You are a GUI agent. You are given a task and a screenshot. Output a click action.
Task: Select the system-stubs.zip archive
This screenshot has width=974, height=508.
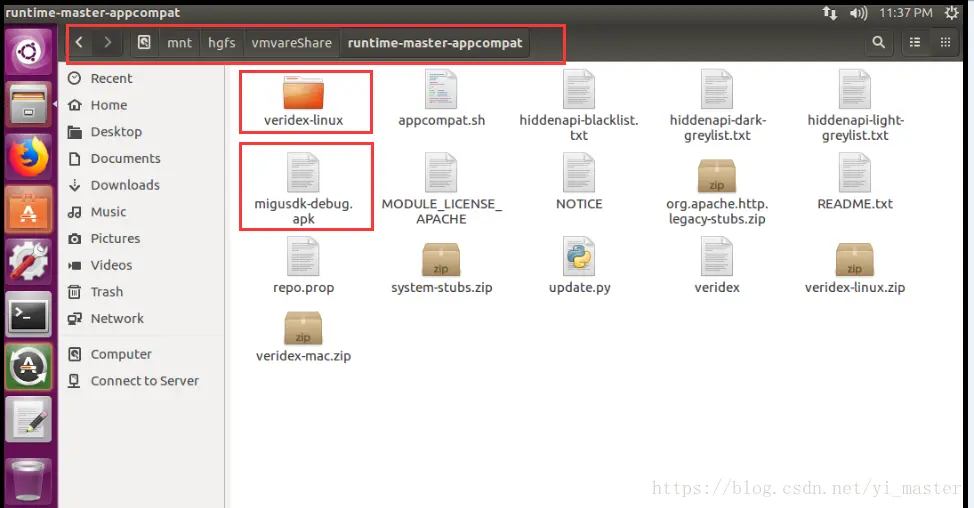coord(442,268)
